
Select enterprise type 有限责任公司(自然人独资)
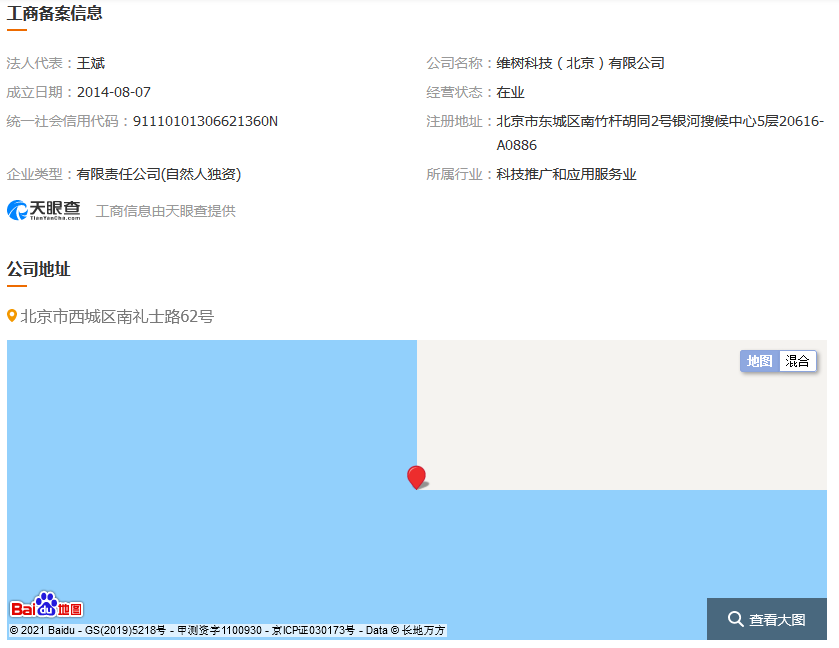159,174
